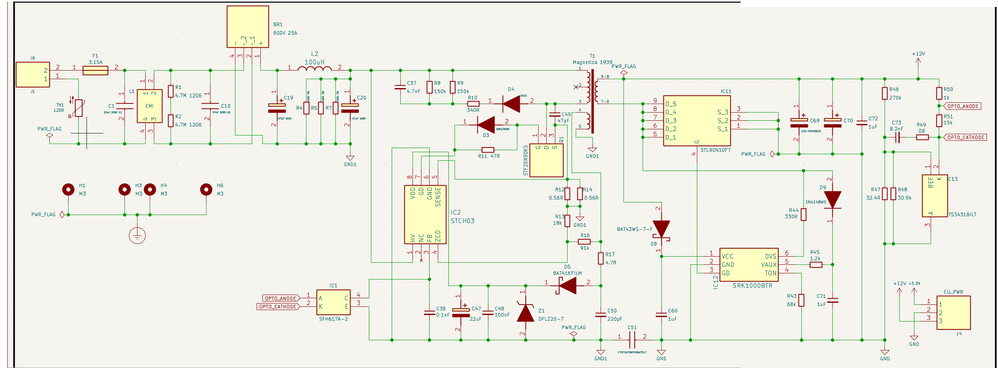Select mounting hole H3
This screenshot has width=998, height=368.
[125, 190]
